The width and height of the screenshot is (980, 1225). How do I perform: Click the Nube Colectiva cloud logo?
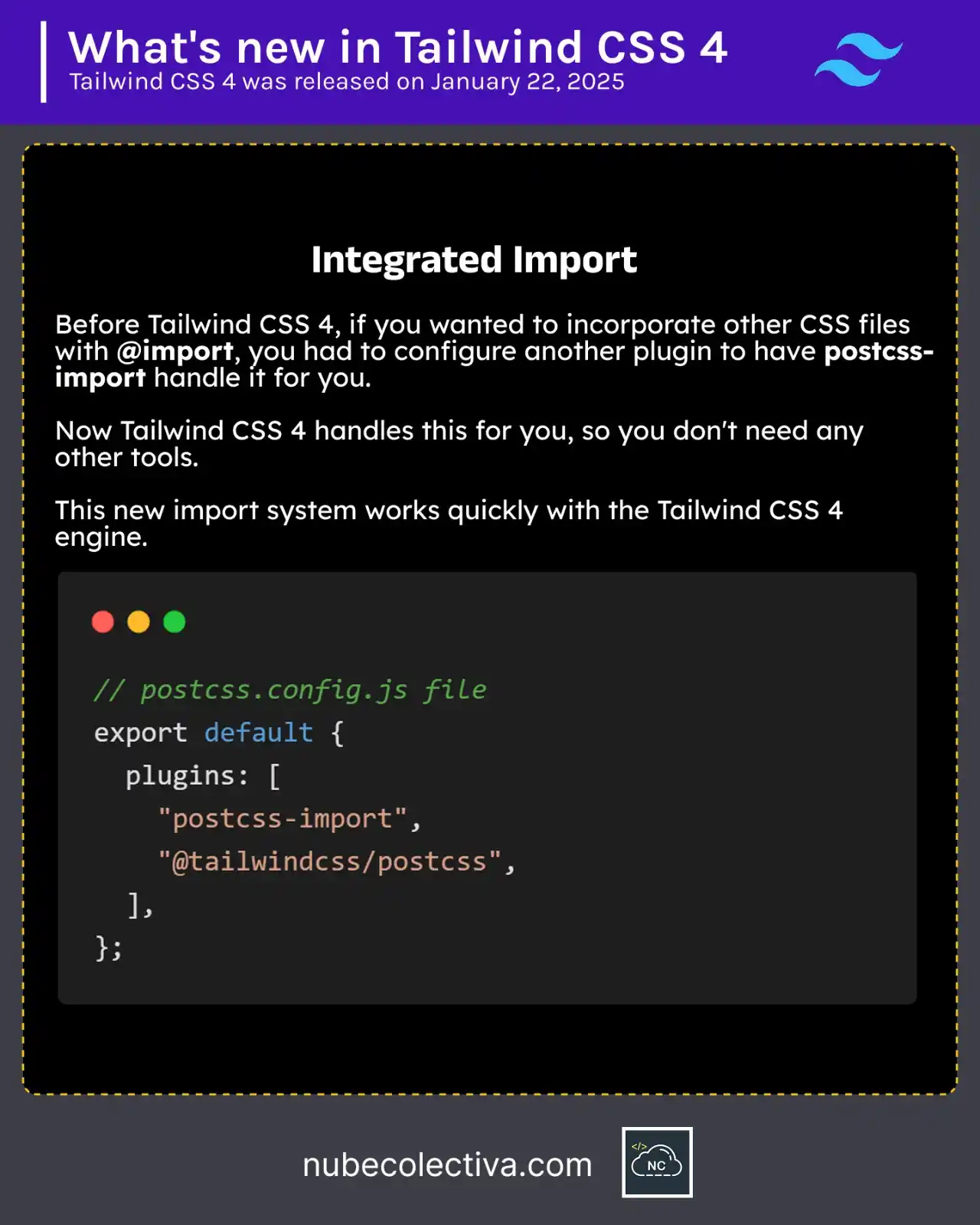[x=657, y=1161]
